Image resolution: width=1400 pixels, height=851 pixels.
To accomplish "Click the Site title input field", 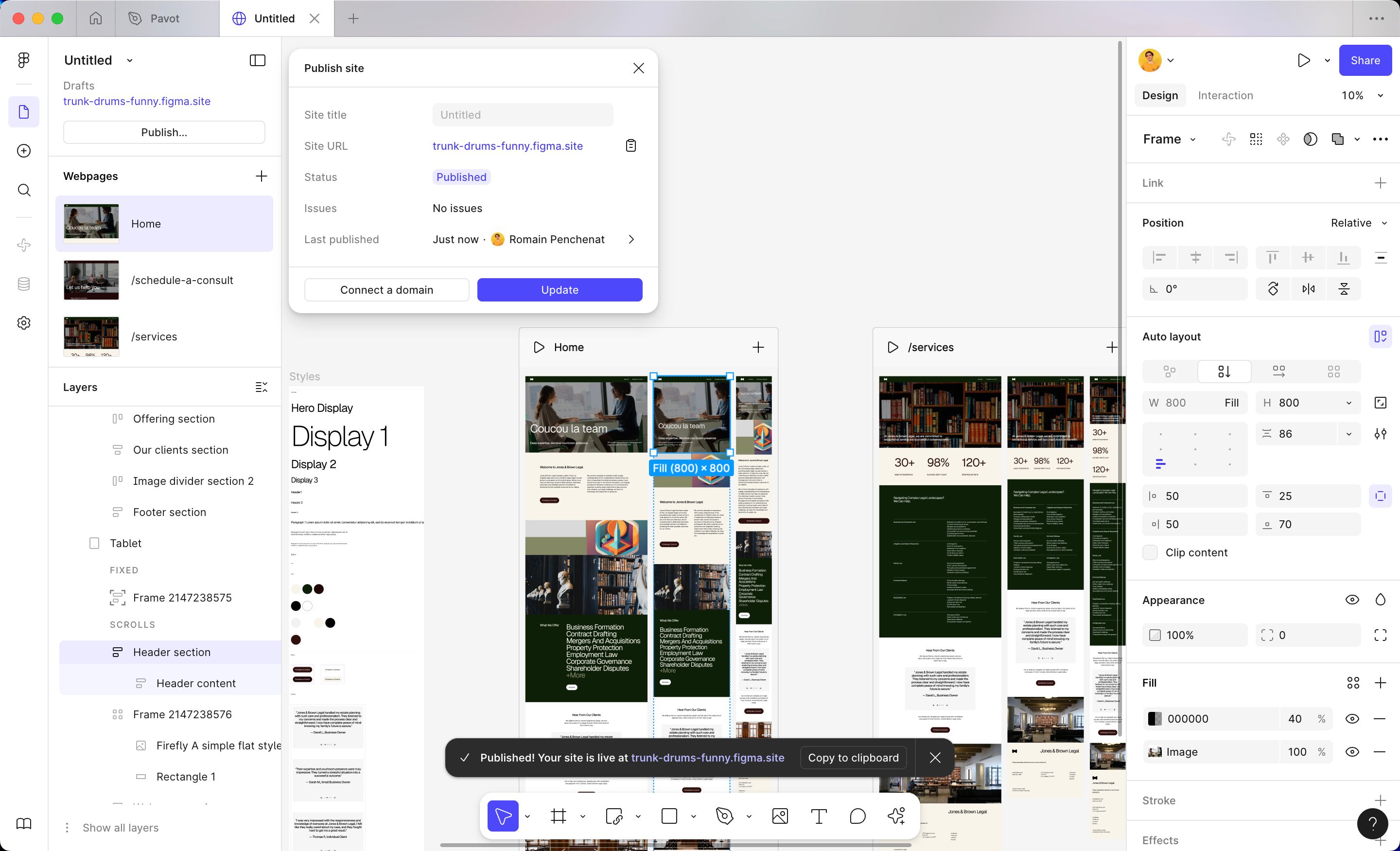I will pos(523,115).
